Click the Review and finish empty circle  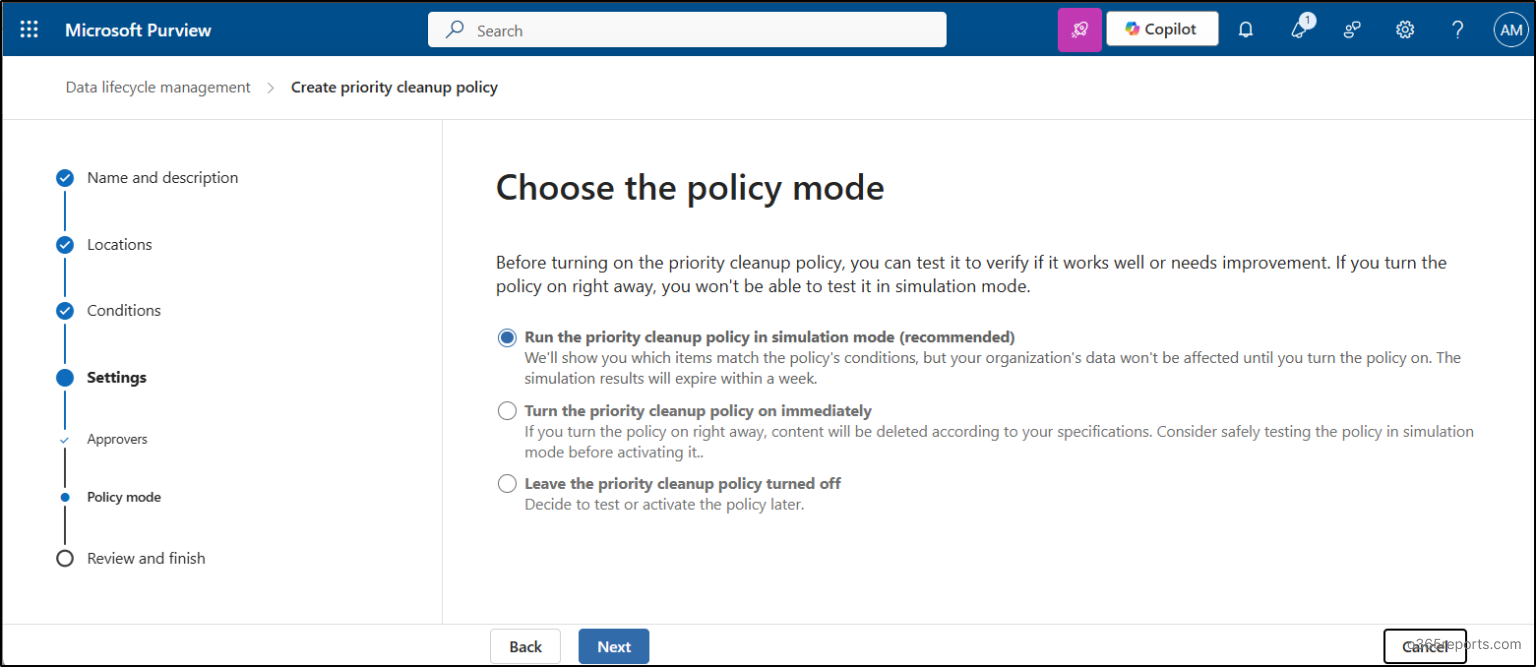pyautogui.click(x=65, y=559)
